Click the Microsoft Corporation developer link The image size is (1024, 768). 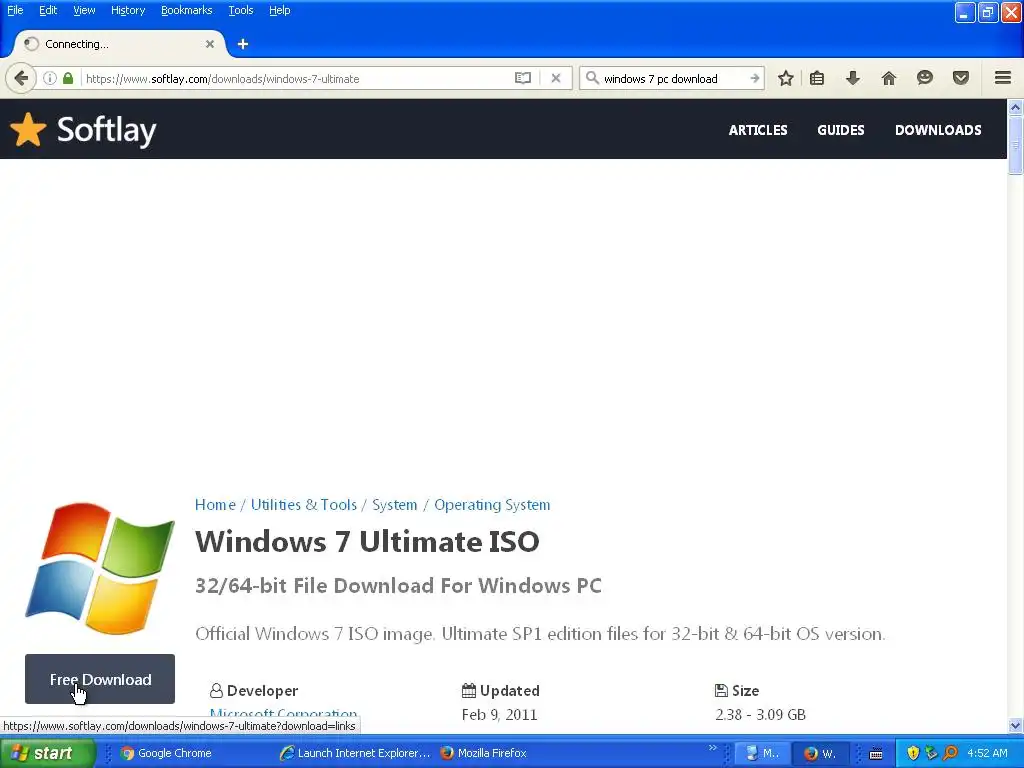coord(283,714)
